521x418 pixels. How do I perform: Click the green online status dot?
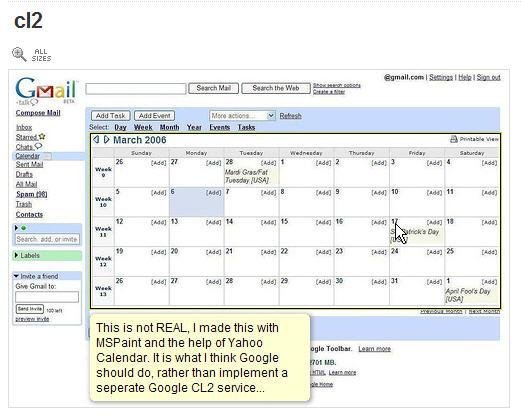coord(24,228)
